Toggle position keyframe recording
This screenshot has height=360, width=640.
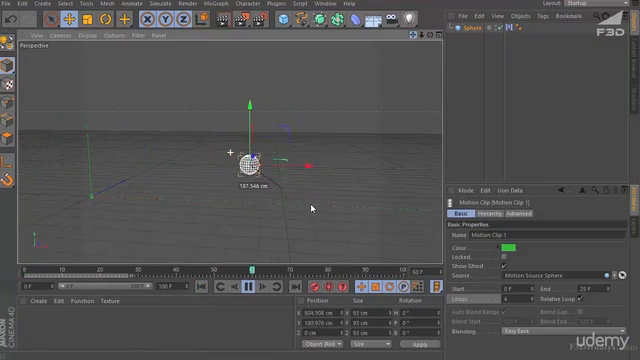pos(361,287)
